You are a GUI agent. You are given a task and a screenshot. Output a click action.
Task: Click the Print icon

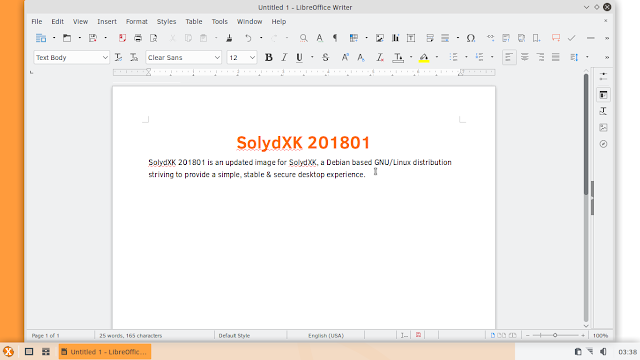pos(138,38)
